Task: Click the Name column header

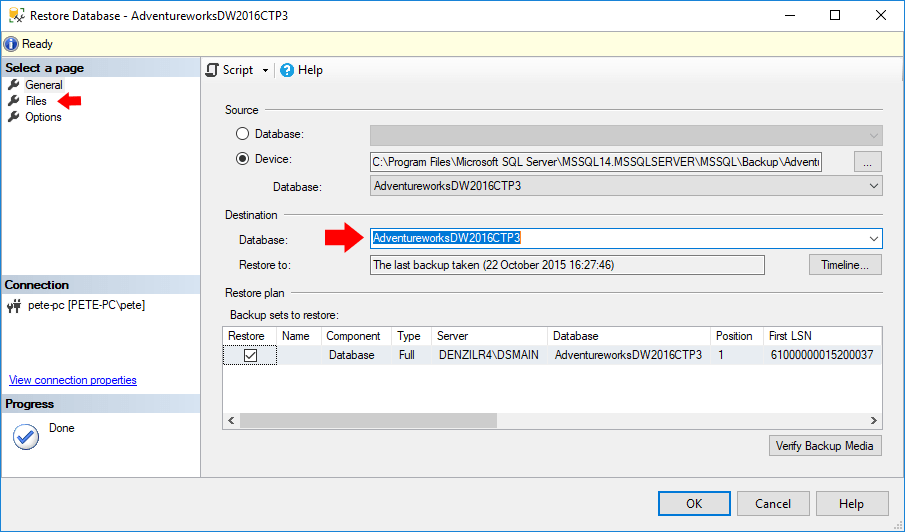Action: 298,336
